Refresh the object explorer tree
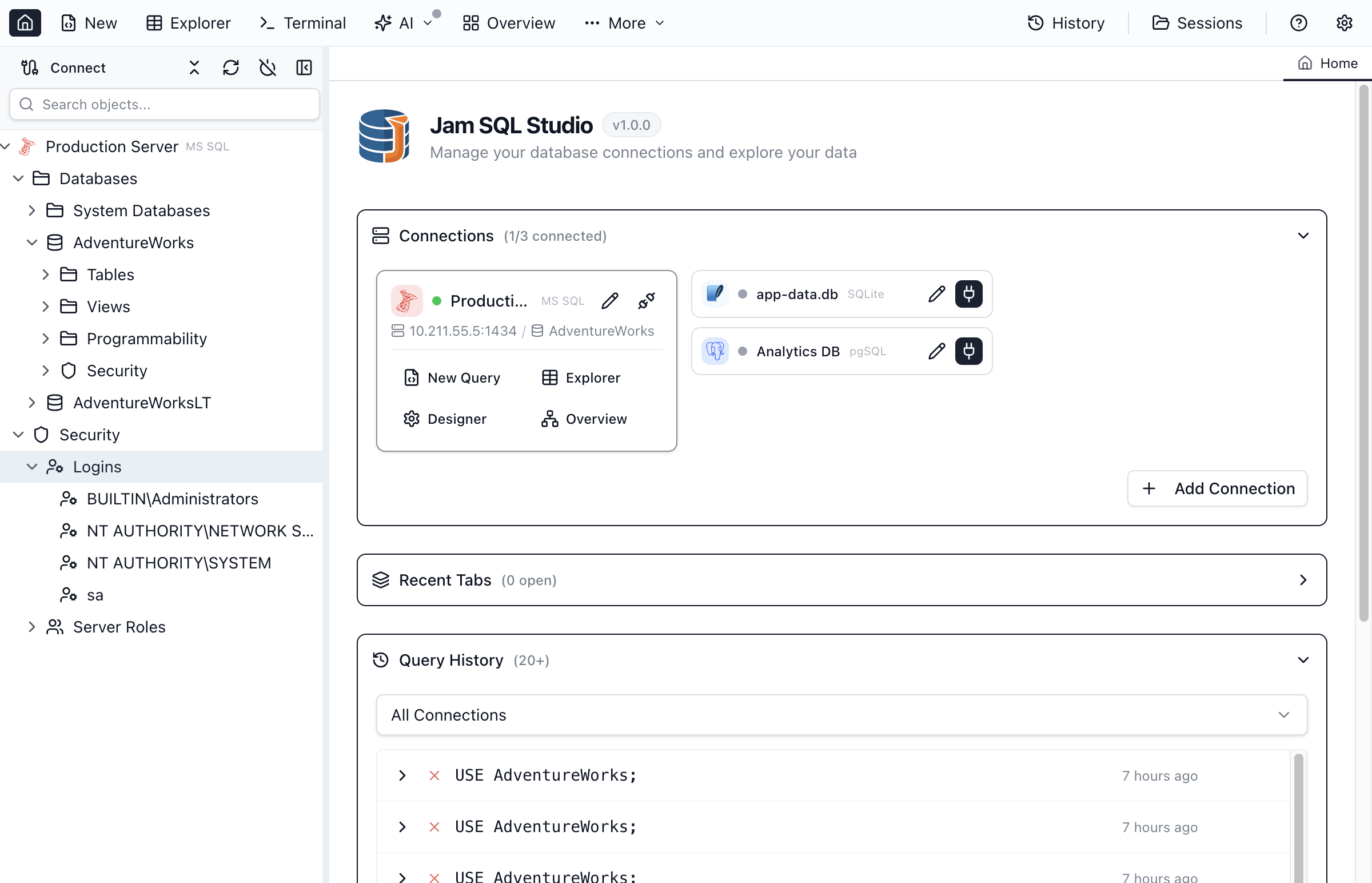This screenshot has height=883, width=1372. (230, 67)
